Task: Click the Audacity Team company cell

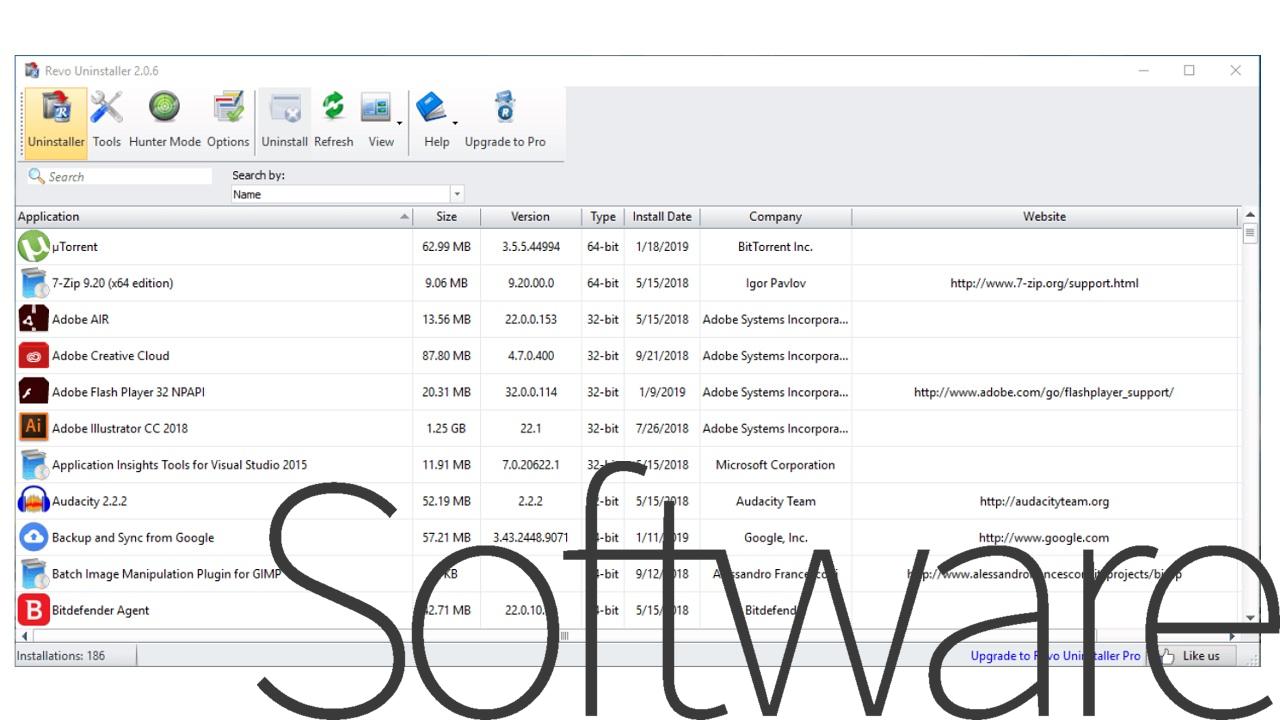Action: (x=776, y=501)
